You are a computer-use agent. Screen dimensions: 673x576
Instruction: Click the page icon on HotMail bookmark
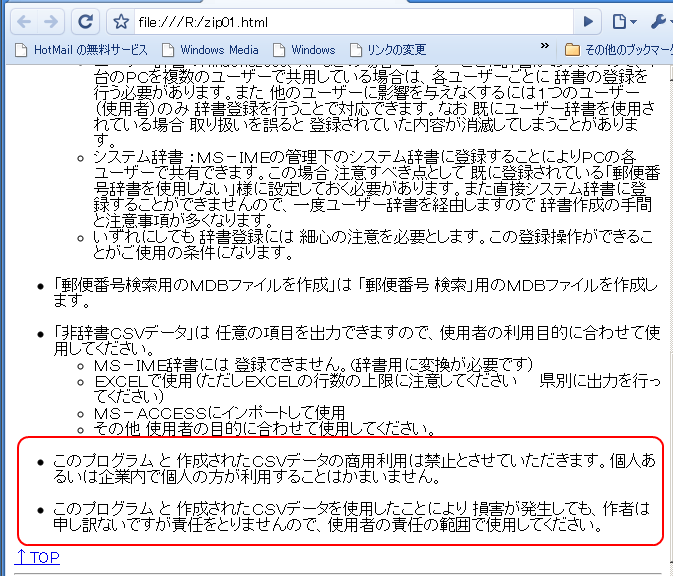(x=20, y=49)
